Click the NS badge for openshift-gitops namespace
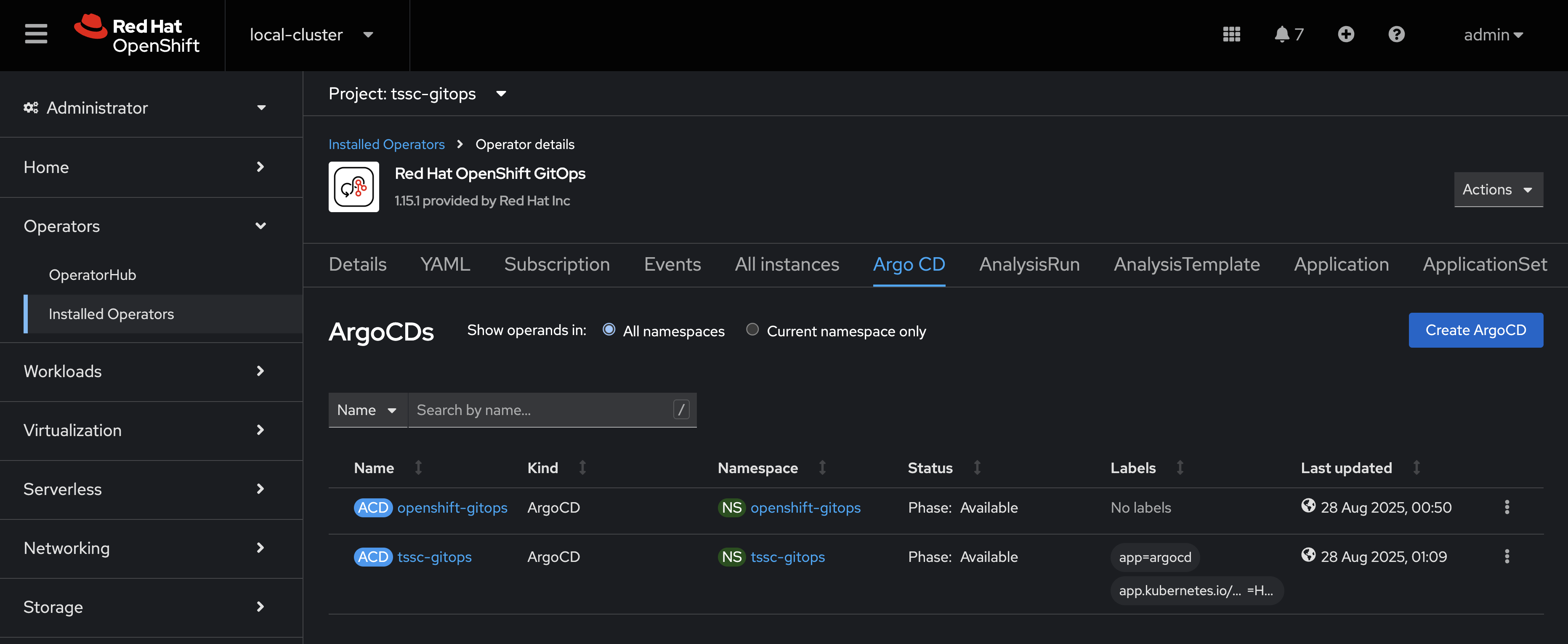Image resolution: width=1568 pixels, height=644 pixels. pos(732,508)
